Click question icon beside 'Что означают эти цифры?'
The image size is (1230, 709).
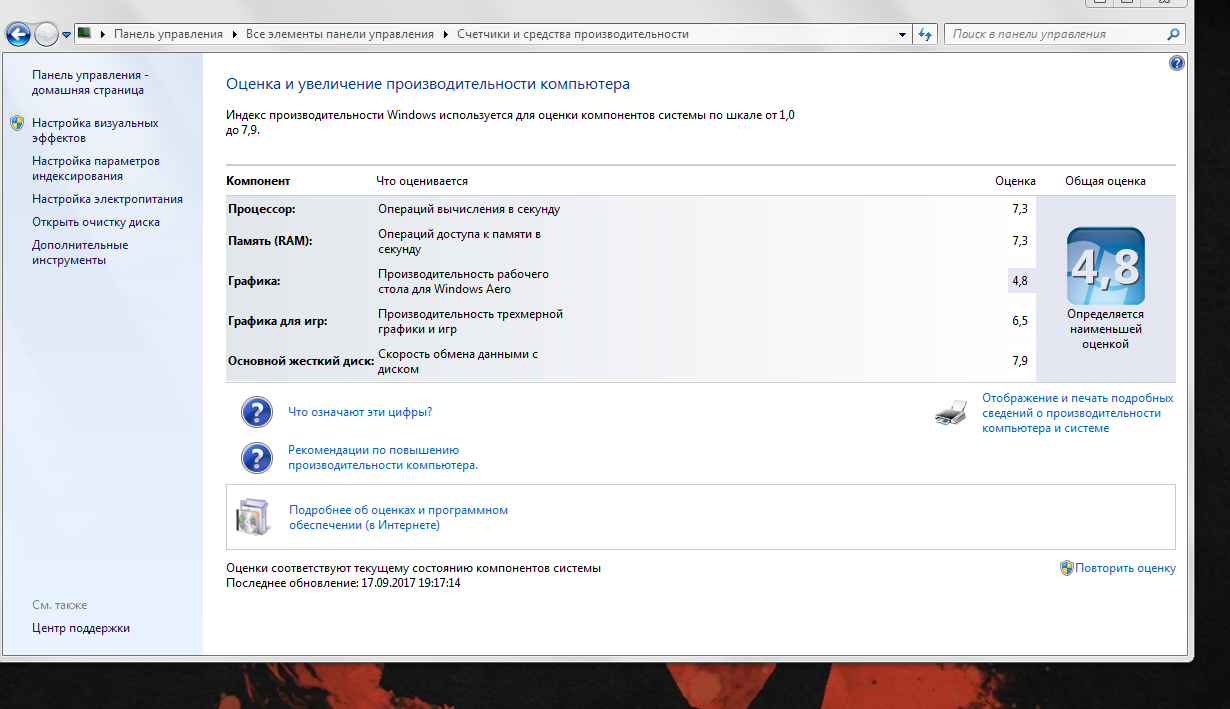(x=257, y=412)
